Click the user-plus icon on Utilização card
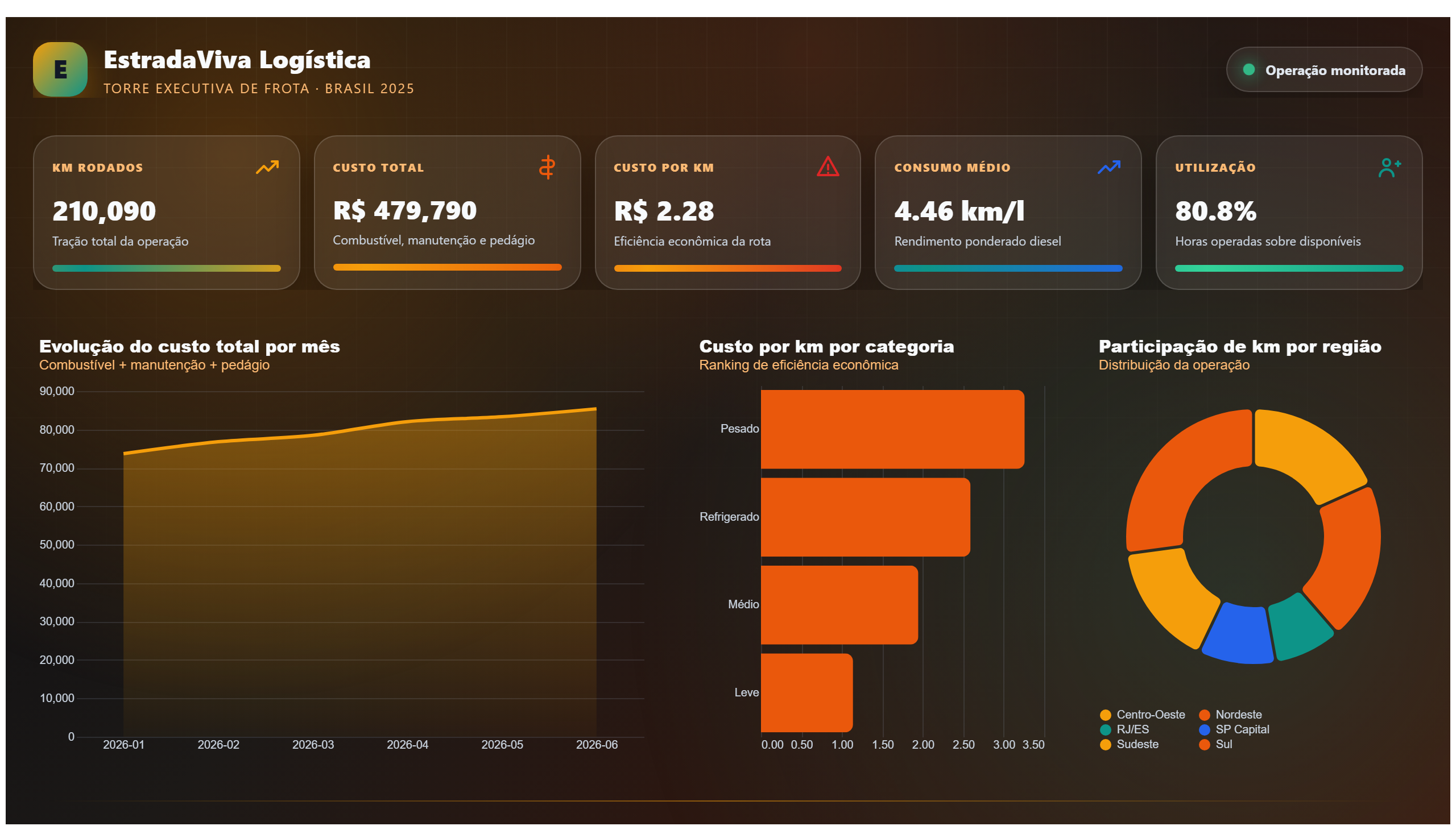Viewport: 1456px width, 830px height. (1389, 168)
